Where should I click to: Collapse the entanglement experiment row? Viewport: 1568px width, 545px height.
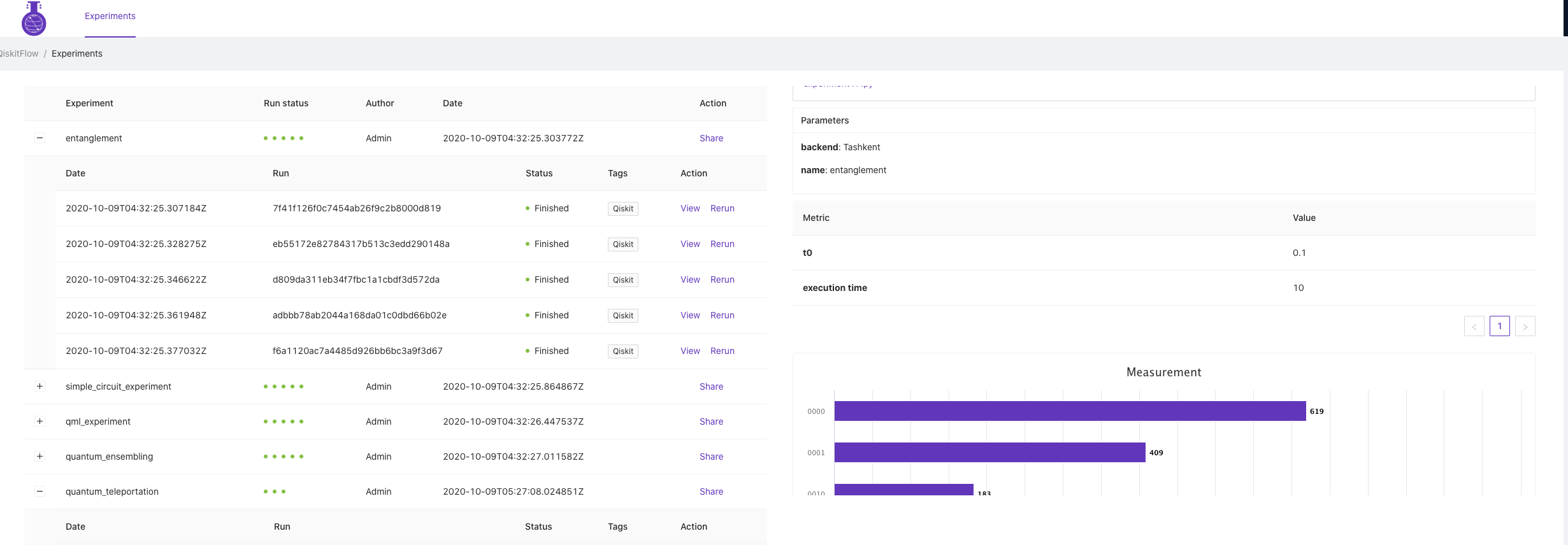(40, 138)
